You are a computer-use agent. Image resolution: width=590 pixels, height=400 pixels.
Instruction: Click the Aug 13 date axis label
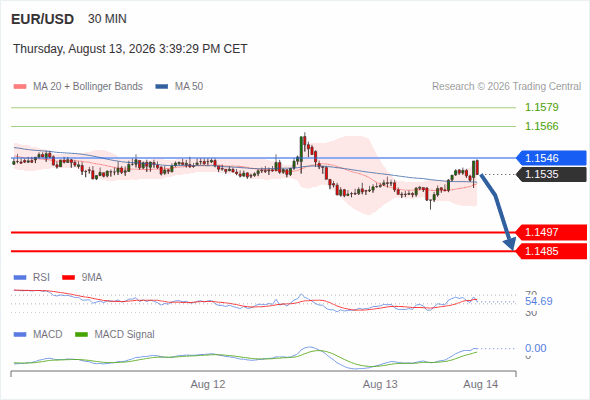pyautogui.click(x=380, y=385)
